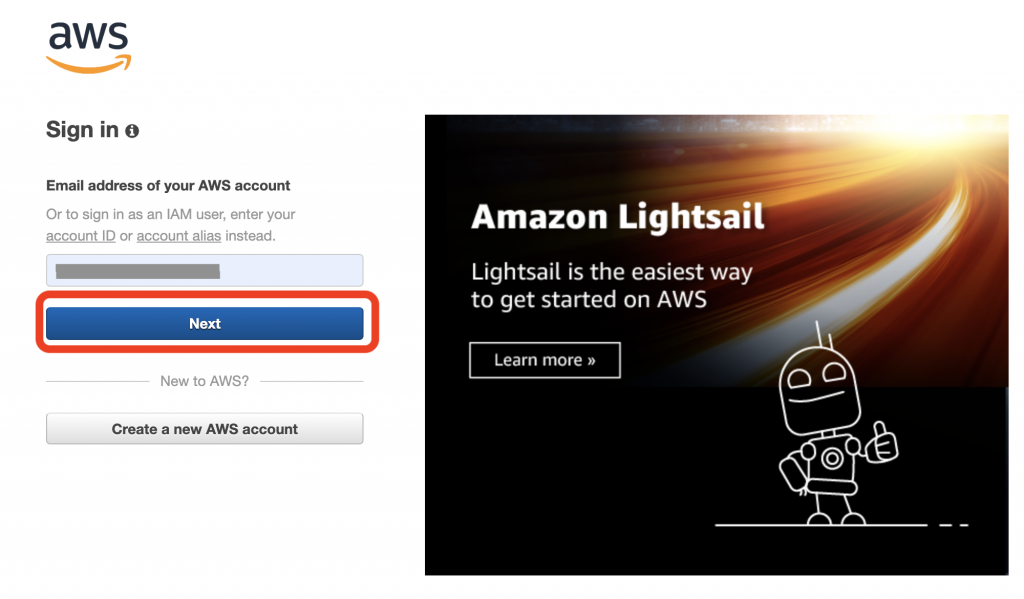Follow the account ID link
This screenshot has height=599, width=1024.
80,236
